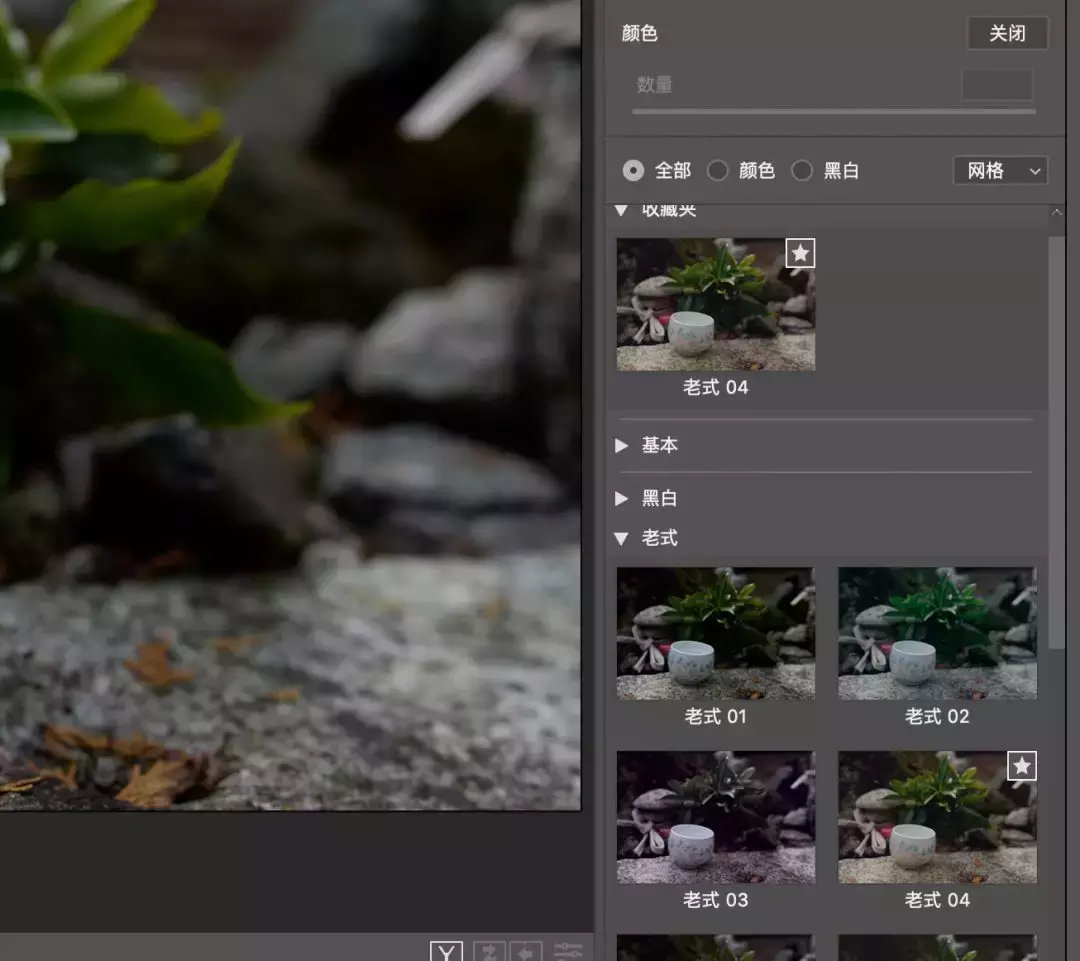Unfavorite 老式 04 star in favorites group

pos(800,254)
